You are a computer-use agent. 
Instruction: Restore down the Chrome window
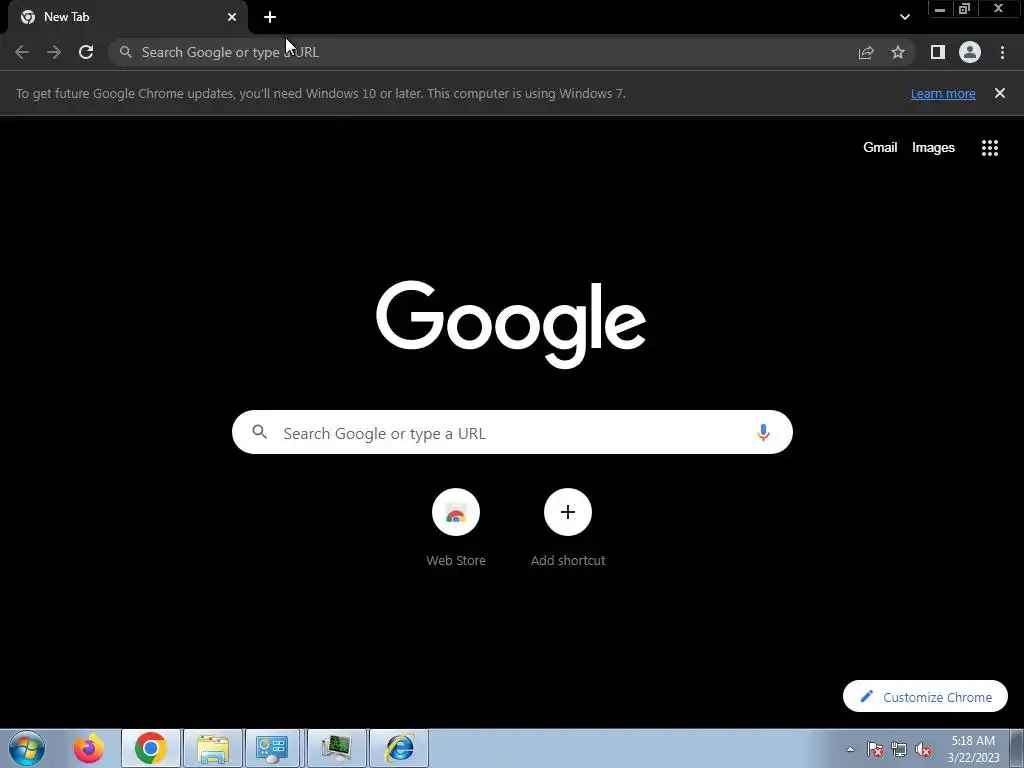[965, 9]
